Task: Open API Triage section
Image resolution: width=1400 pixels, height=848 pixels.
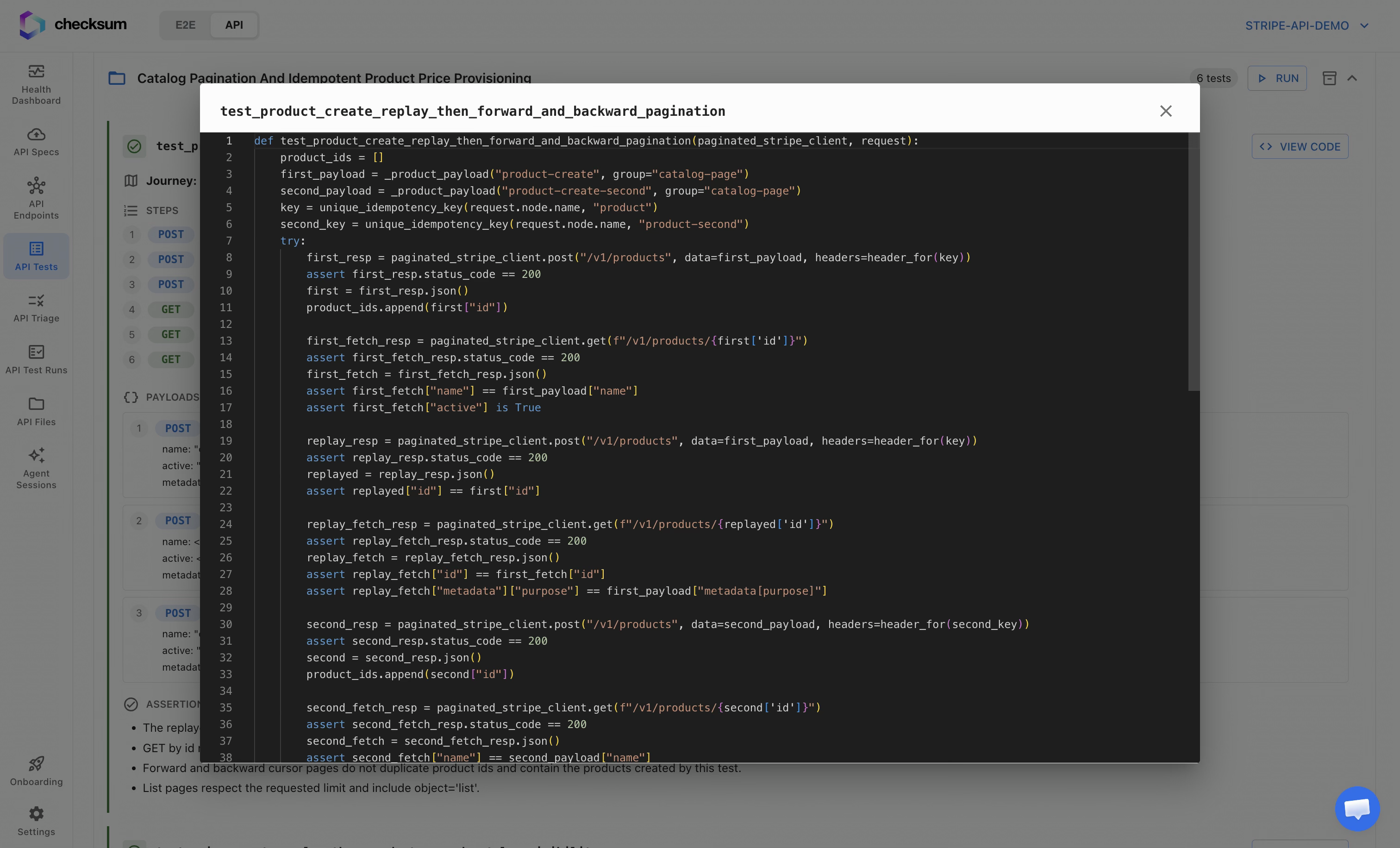Action: tap(37, 308)
